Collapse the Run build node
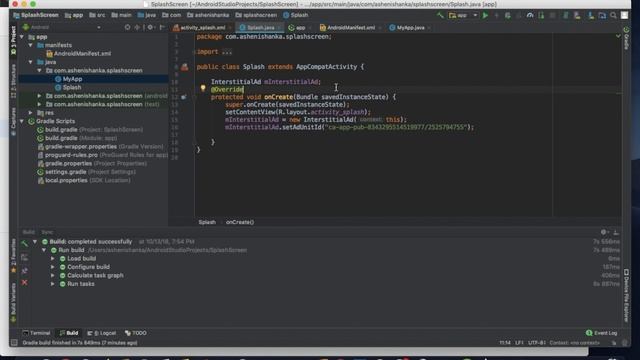Viewport: 640px width, 360px height. (44, 250)
